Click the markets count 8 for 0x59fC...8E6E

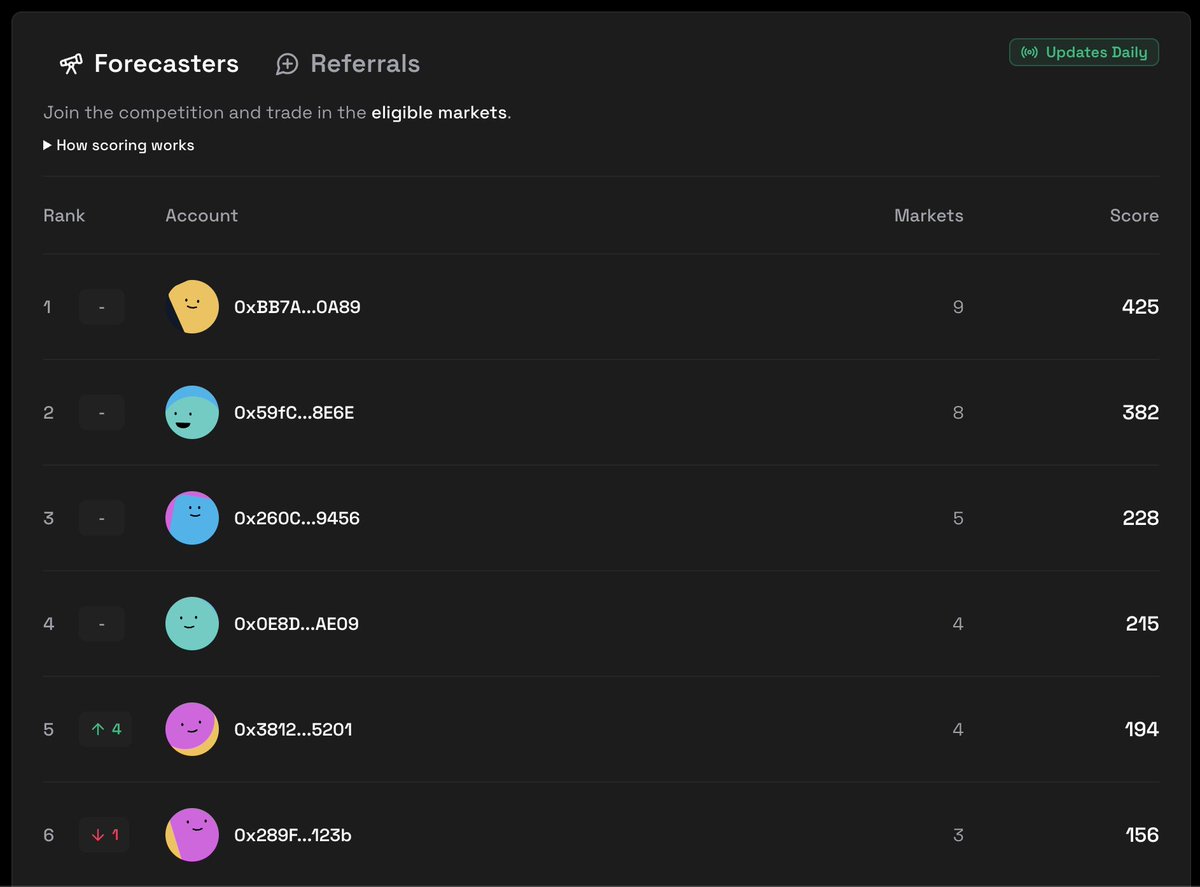958,413
